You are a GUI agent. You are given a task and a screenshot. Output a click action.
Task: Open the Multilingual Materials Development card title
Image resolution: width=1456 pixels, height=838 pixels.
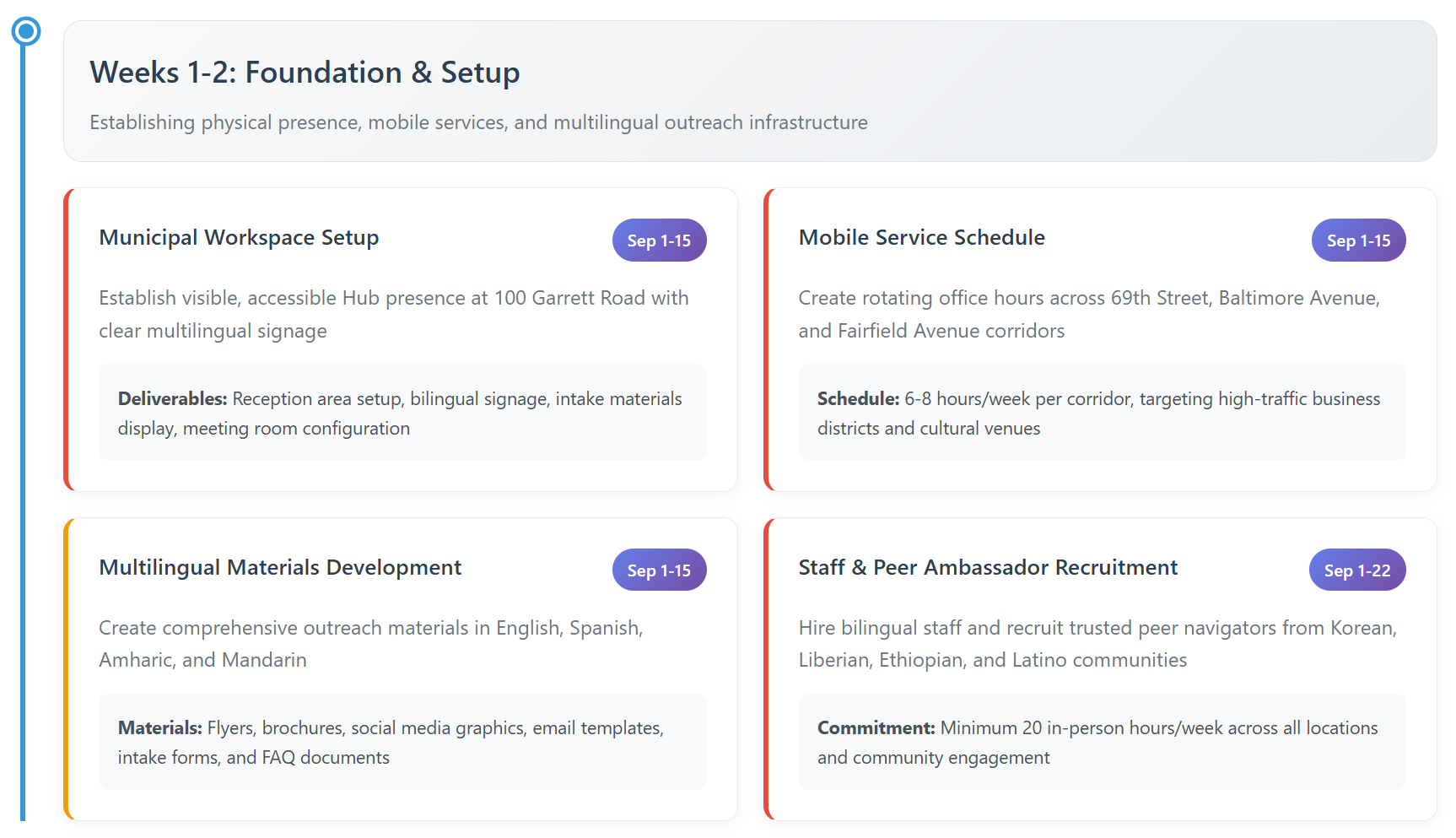280,568
